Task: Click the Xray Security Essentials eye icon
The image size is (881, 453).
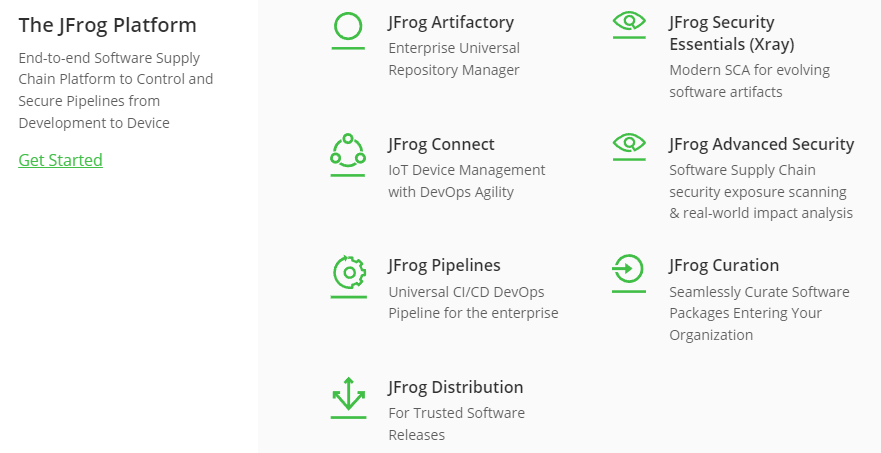Action: coord(629,25)
